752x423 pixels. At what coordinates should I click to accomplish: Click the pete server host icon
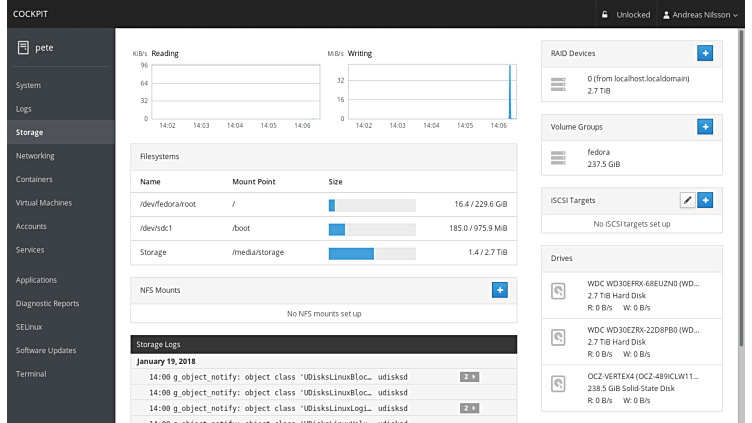23,46
